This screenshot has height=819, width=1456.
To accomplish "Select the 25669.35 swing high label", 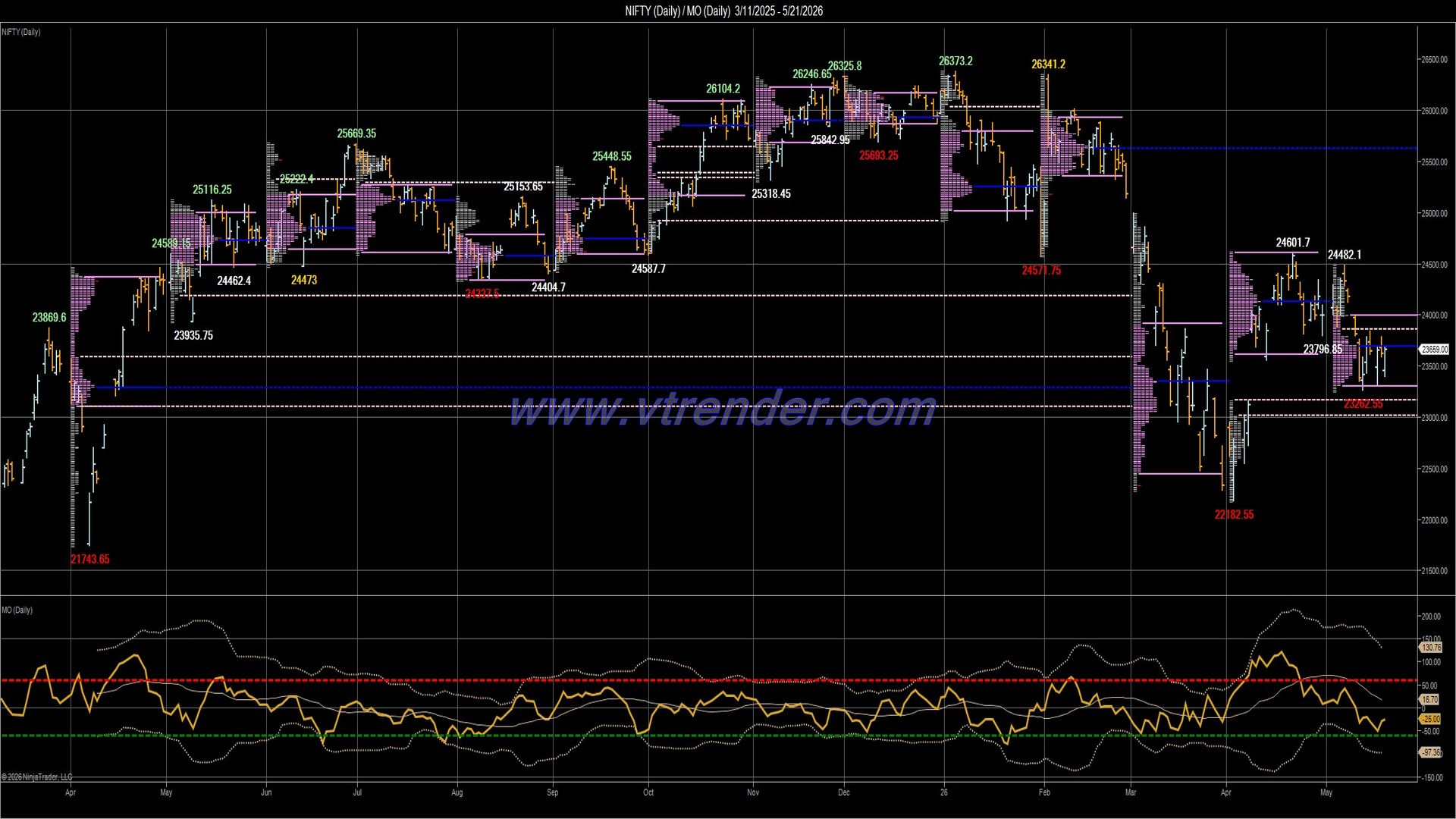I will (x=356, y=133).
